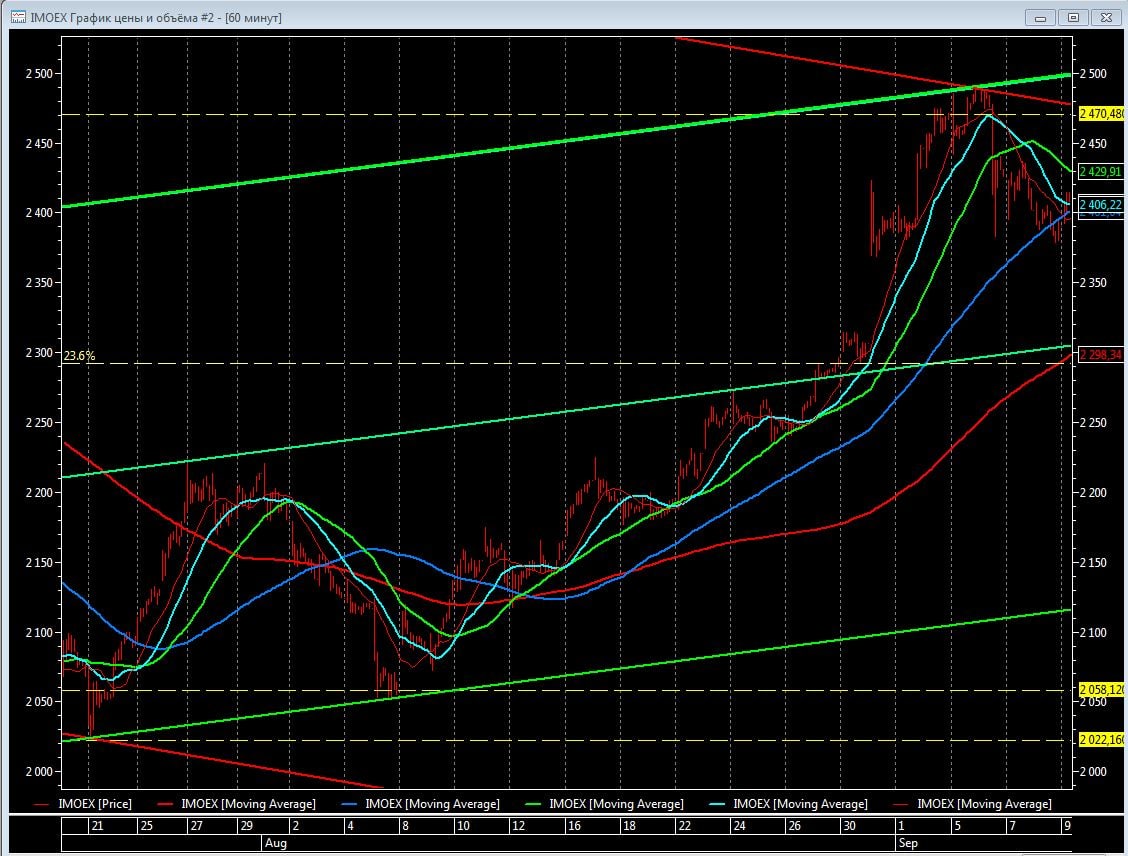Select the 2 022,16 price level label

click(1102, 740)
